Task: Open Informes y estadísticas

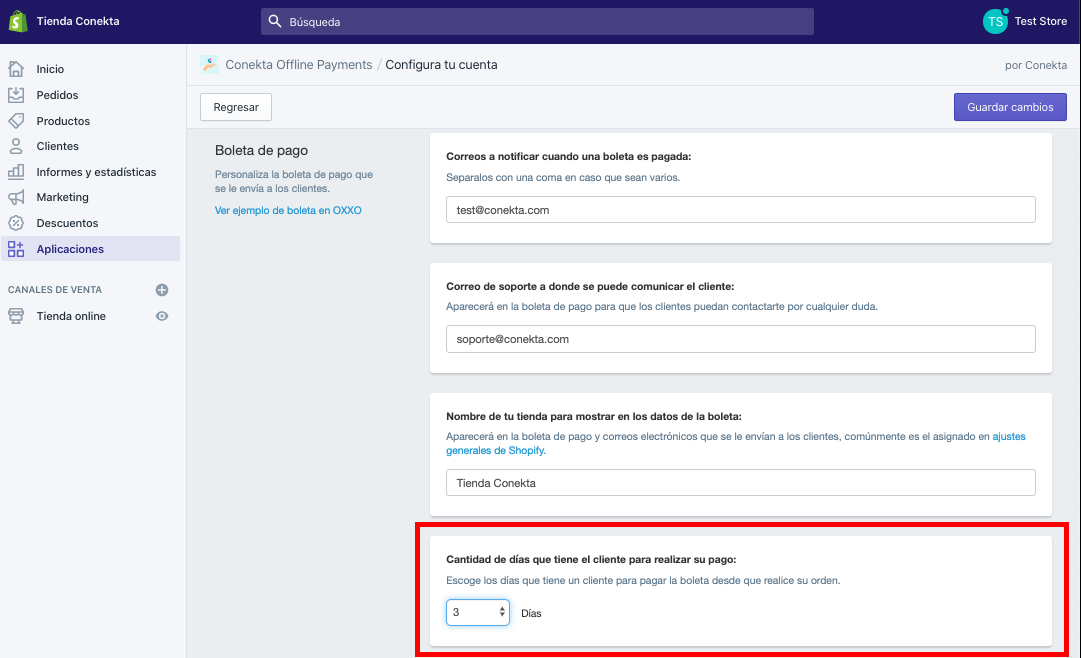Action: click(x=97, y=172)
